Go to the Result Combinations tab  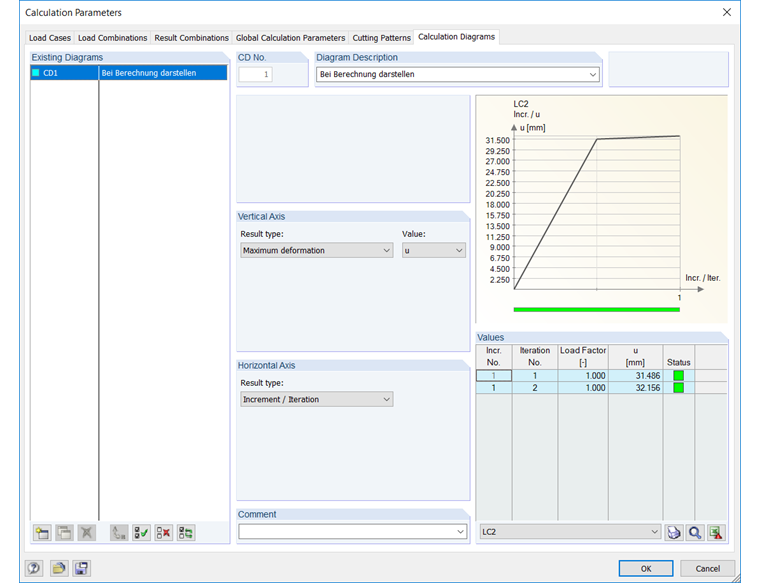click(x=191, y=38)
